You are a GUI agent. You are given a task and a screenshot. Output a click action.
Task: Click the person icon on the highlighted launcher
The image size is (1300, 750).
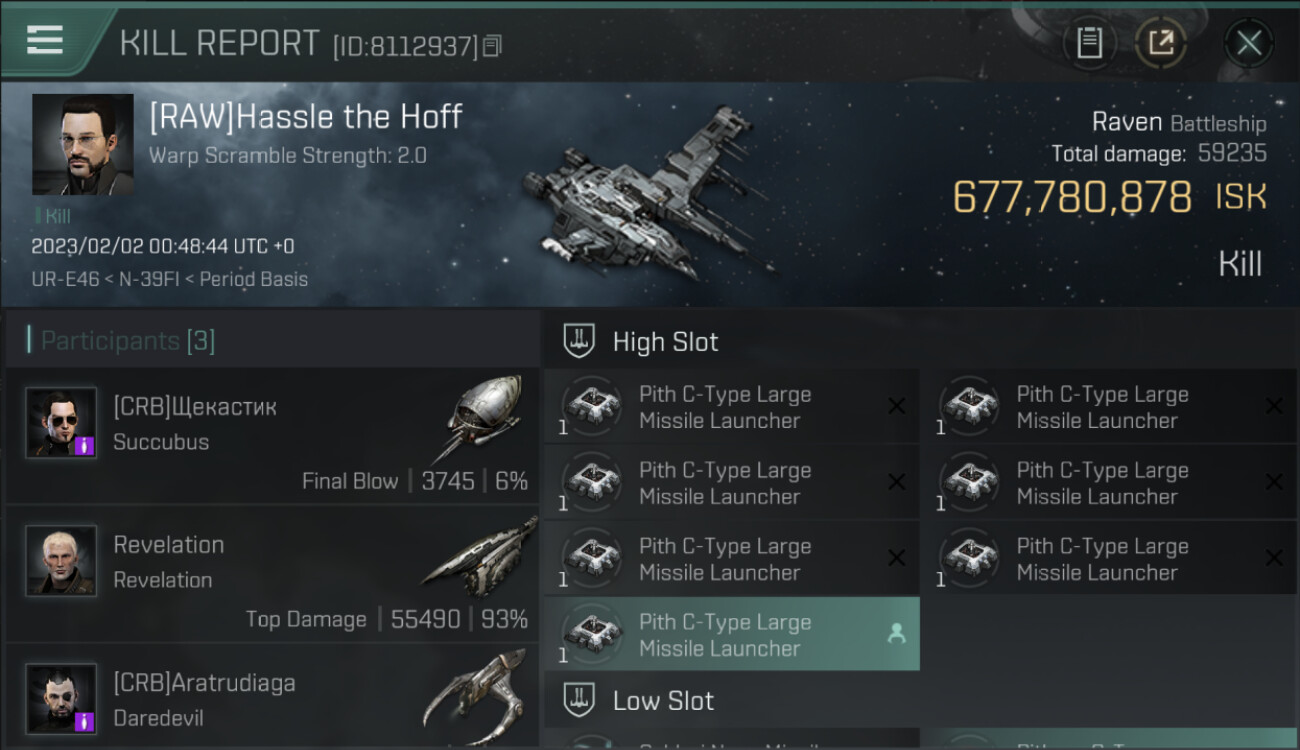tap(896, 633)
